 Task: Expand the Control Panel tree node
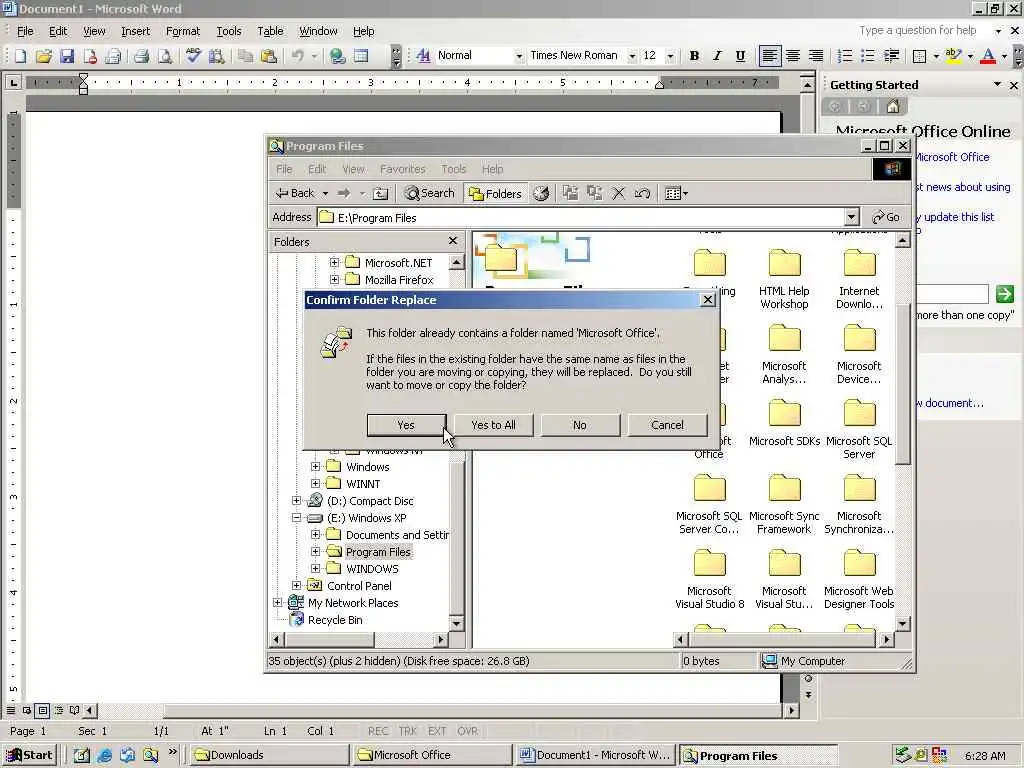click(296, 586)
